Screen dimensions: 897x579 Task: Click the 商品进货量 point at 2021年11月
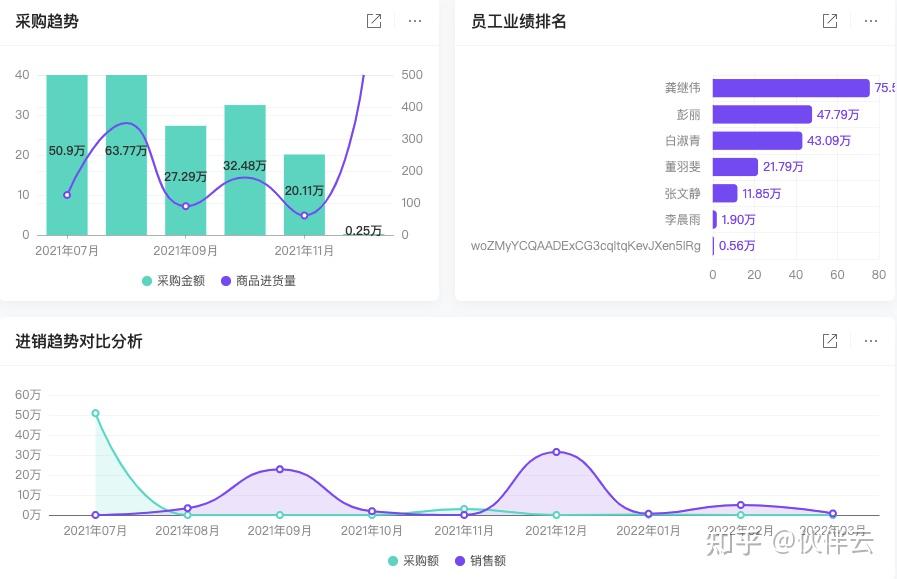coord(304,216)
